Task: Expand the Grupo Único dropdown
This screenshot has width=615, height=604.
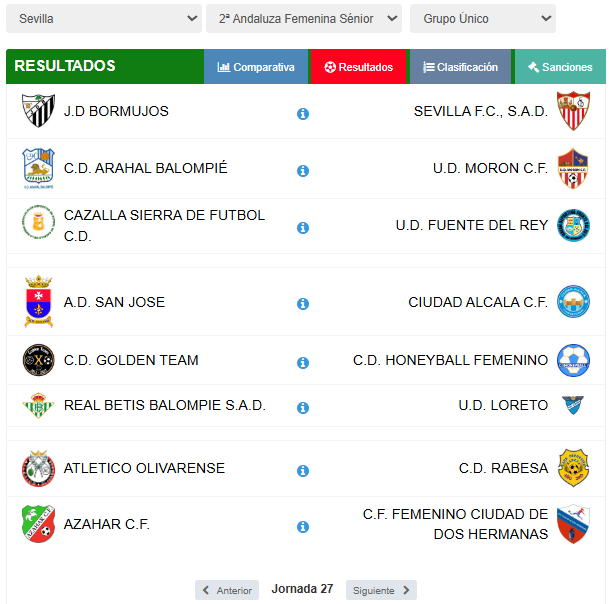Action: (x=483, y=18)
